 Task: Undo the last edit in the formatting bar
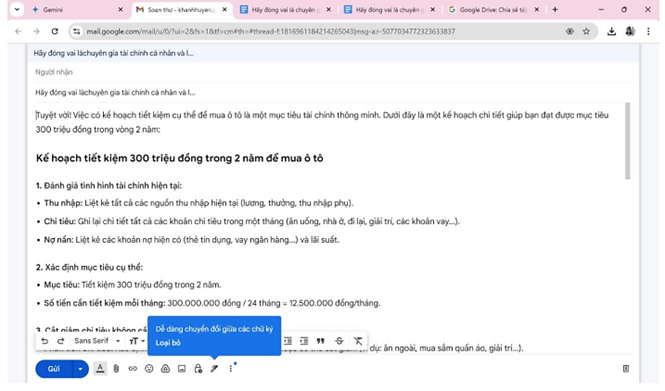[45, 341]
